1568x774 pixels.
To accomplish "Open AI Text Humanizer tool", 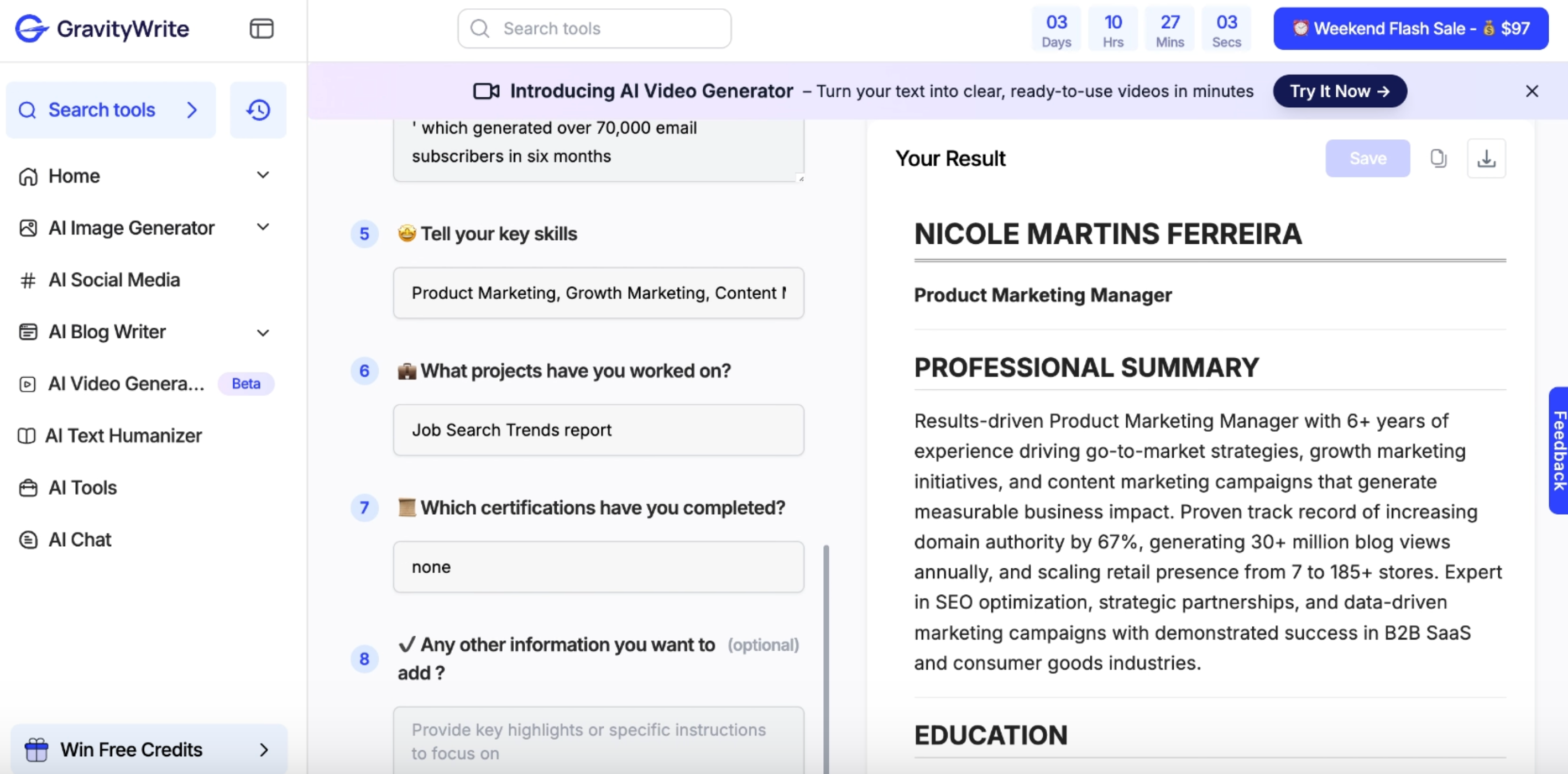I will click(x=123, y=436).
